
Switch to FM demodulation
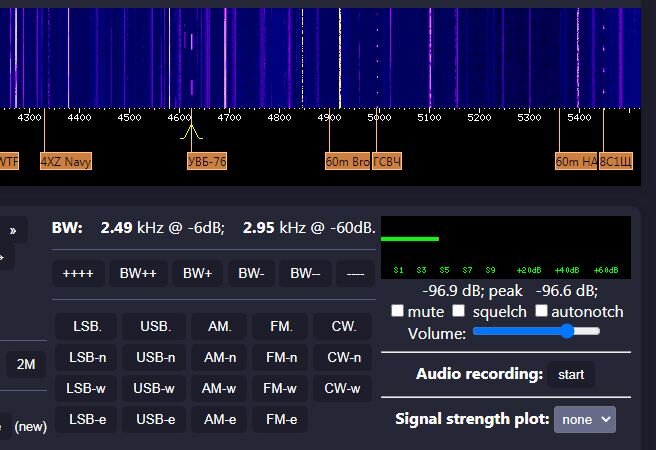[280, 326]
